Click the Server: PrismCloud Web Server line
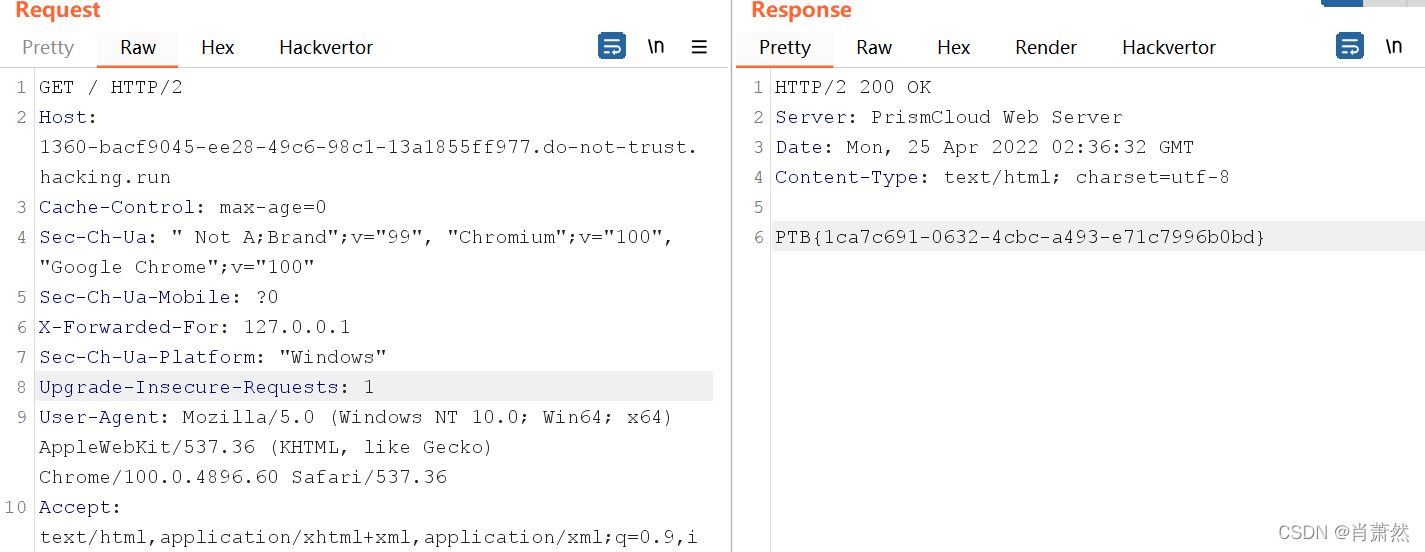1425x552 pixels. tap(949, 117)
